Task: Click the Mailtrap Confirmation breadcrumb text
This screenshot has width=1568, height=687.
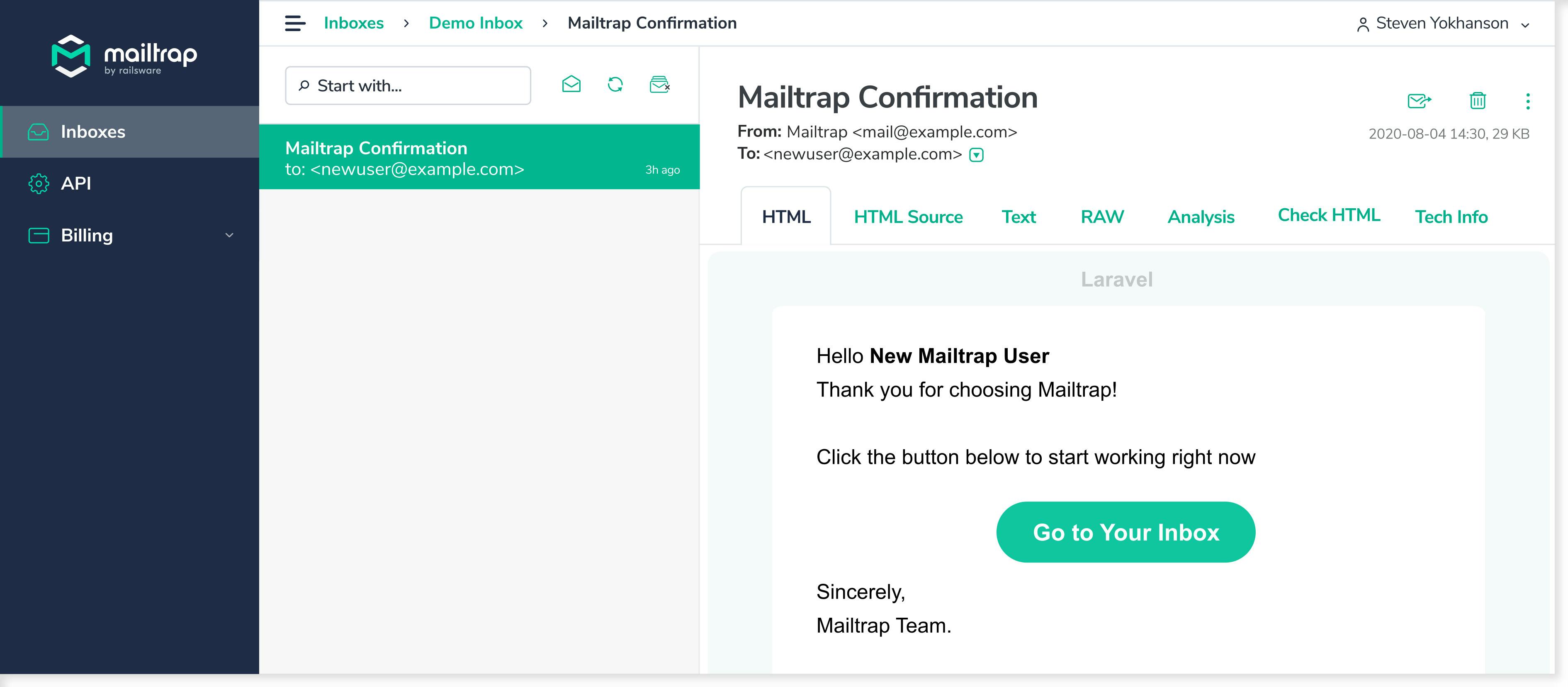Action: [652, 23]
